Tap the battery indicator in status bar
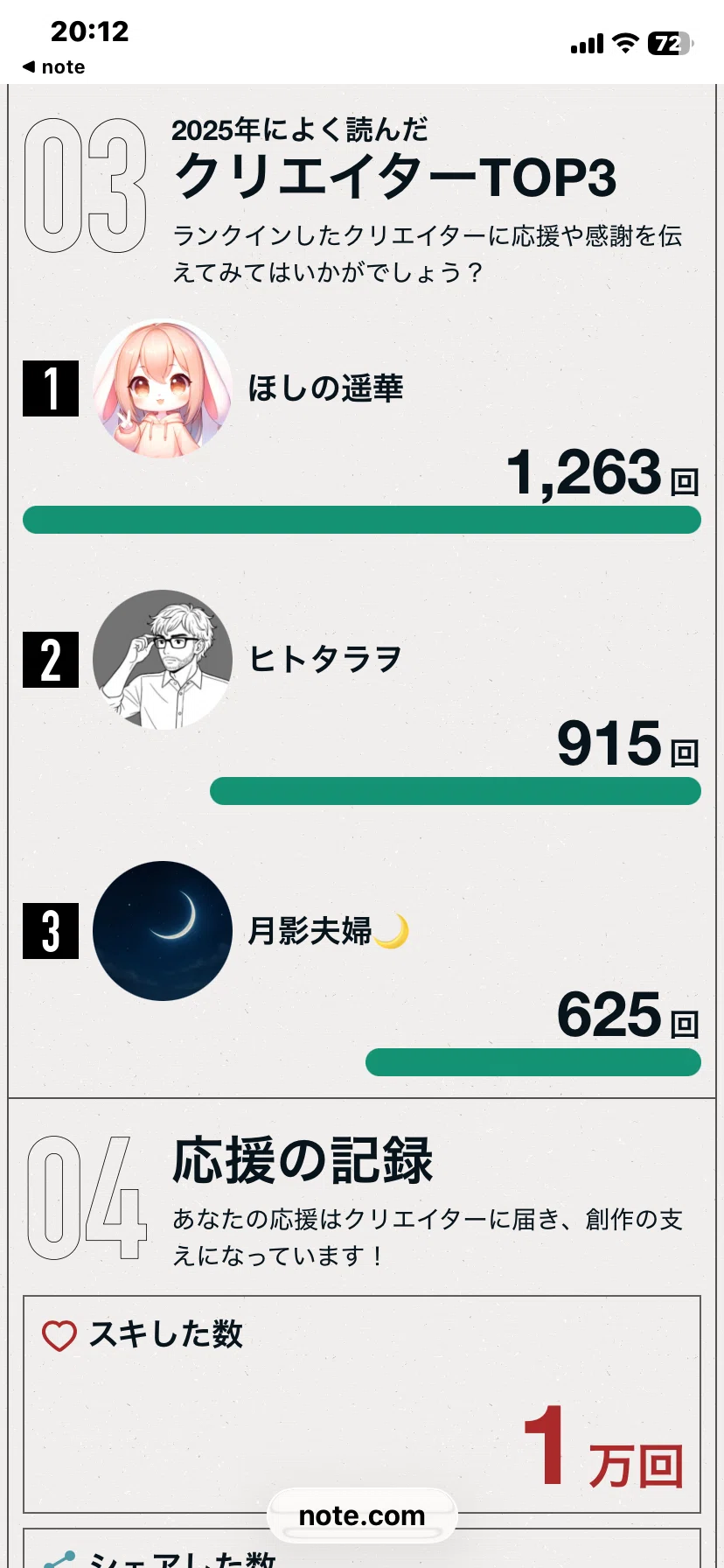This screenshot has height=1568, width=724. (x=670, y=43)
